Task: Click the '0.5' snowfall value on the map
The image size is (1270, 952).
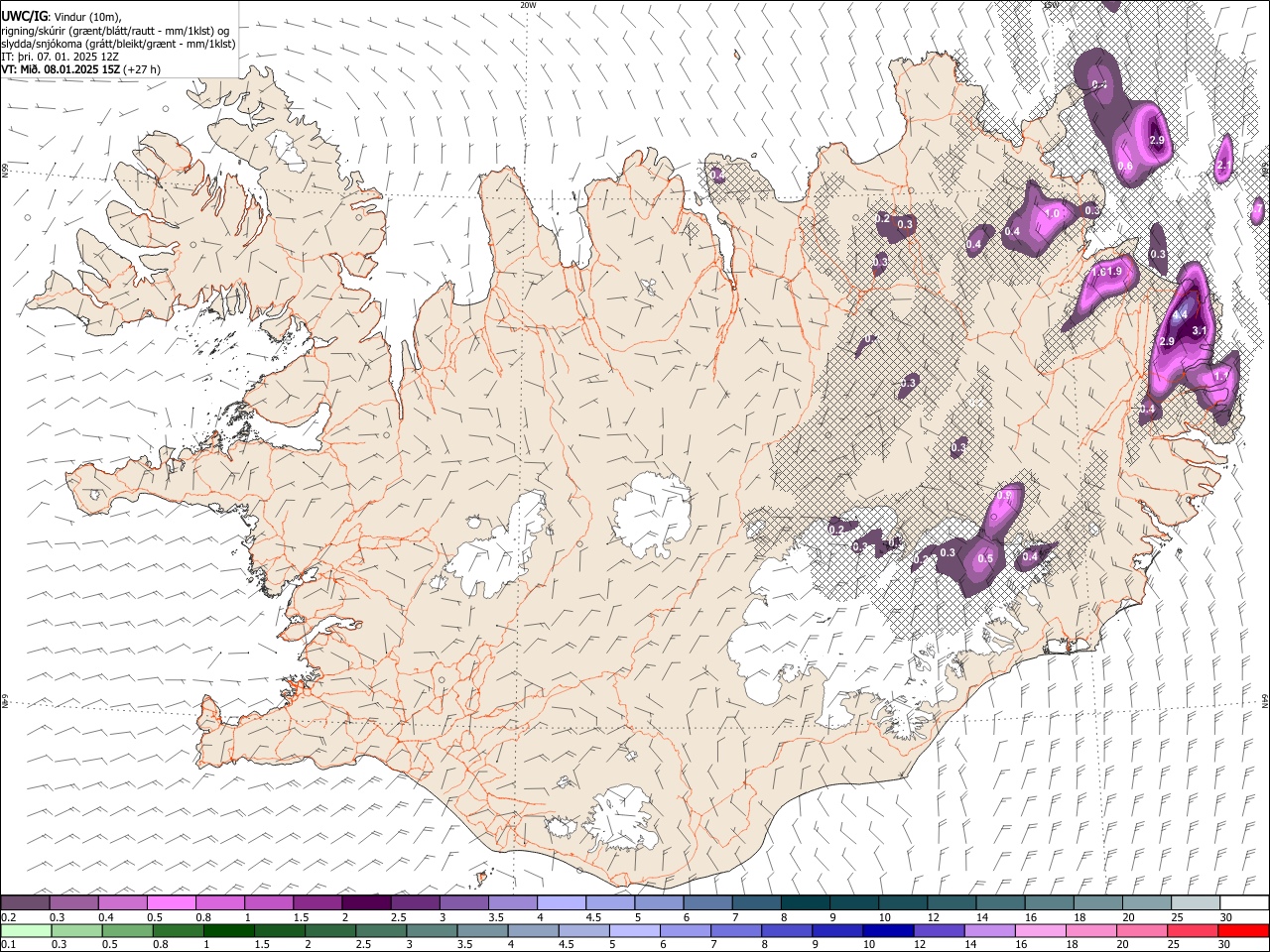Action: (x=985, y=559)
